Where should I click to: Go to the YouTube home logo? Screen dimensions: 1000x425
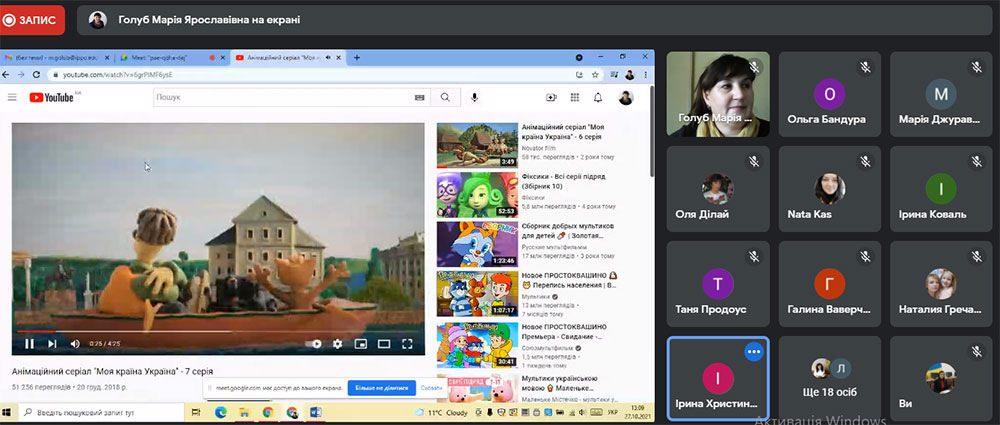(52, 98)
